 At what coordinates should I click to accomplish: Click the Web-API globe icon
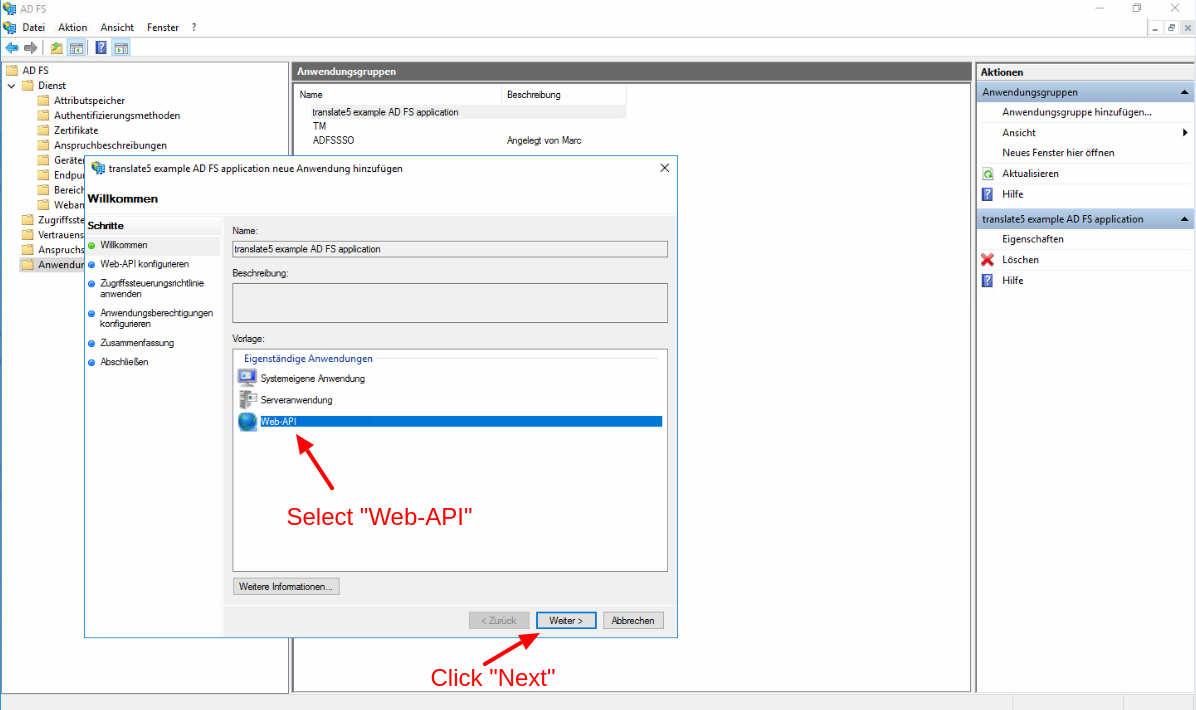[x=247, y=421]
